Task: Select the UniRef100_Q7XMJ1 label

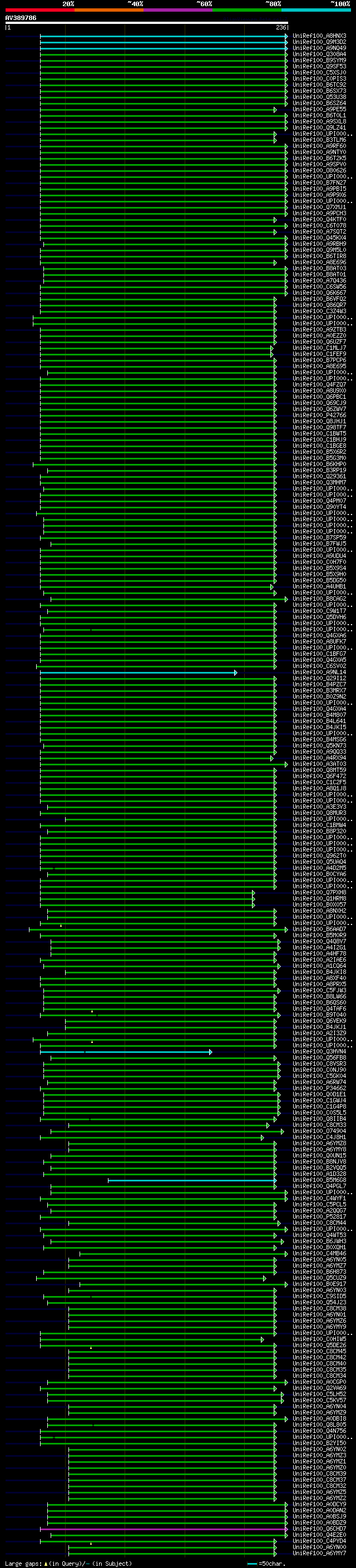Action: [x=319, y=207]
